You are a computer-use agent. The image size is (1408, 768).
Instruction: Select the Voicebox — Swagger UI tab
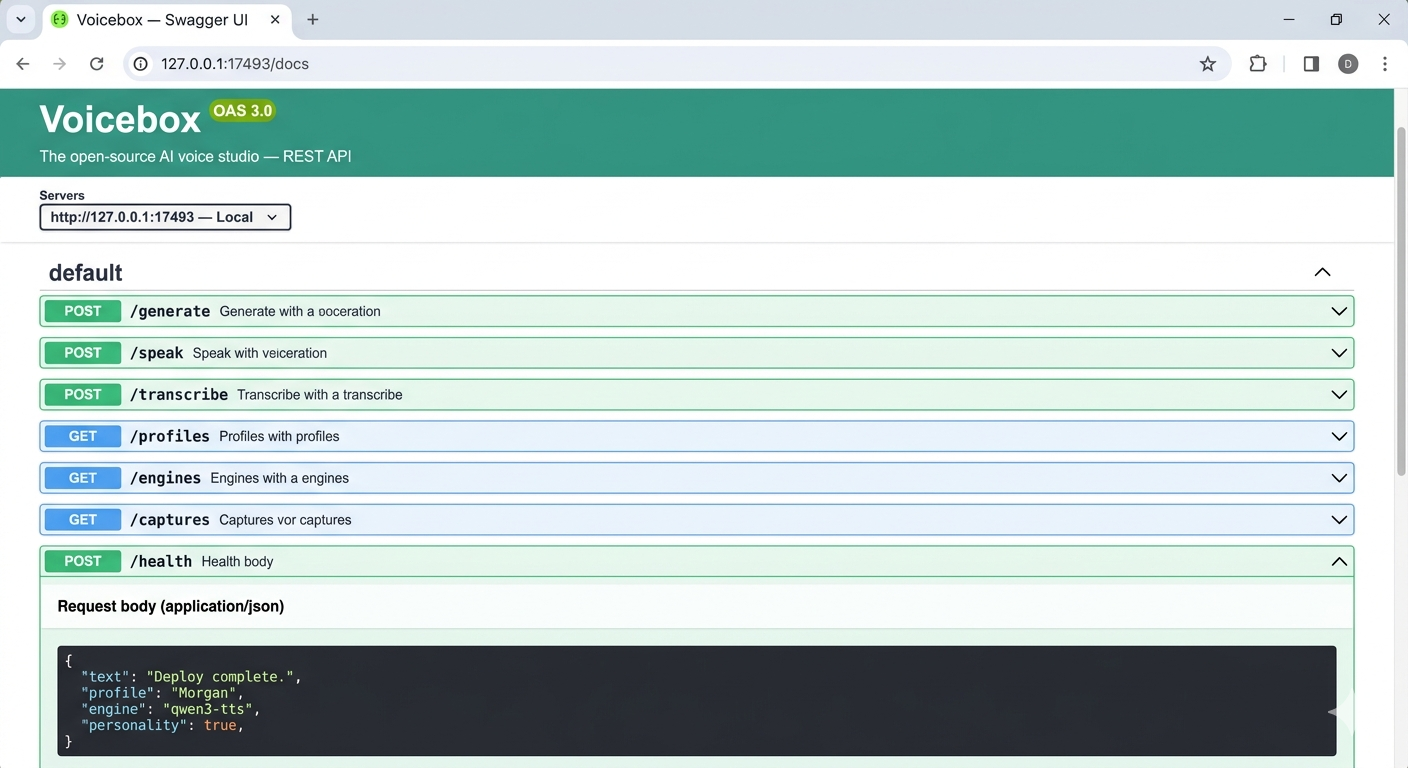(x=167, y=20)
